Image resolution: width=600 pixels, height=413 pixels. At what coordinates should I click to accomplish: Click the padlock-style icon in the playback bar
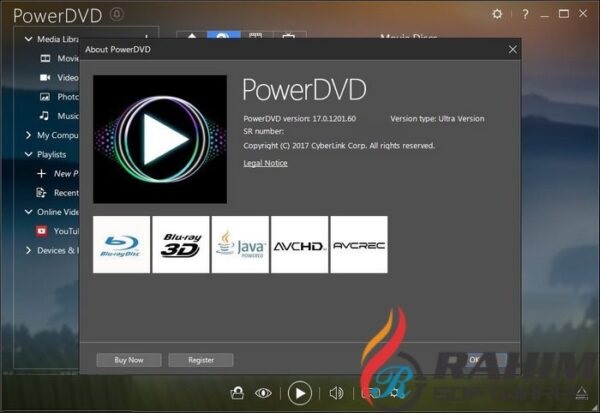coord(237,393)
